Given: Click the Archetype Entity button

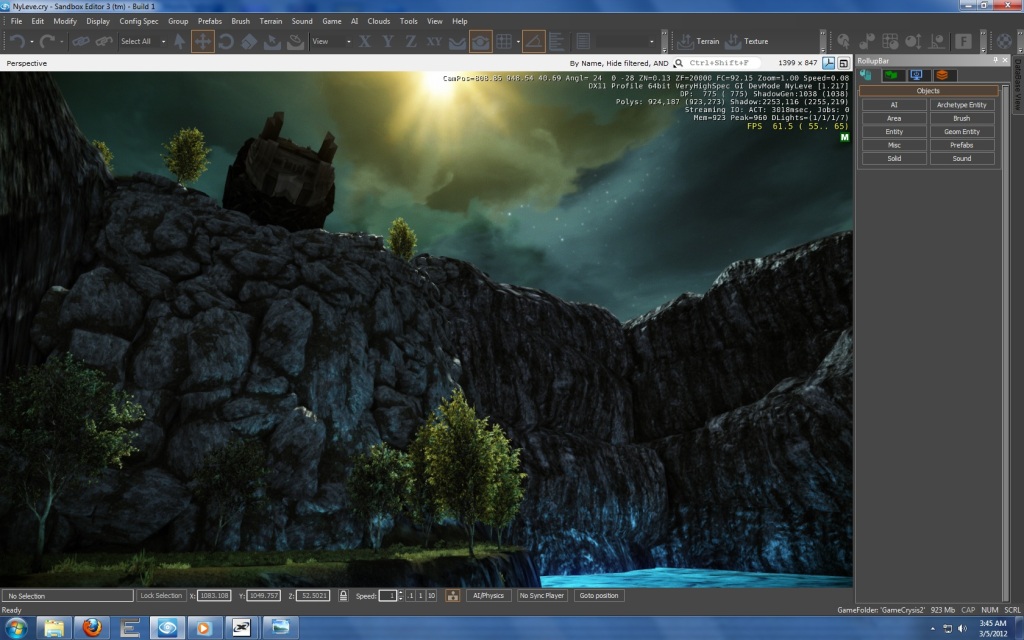Looking at the screenshot, I should (x=961, y=105).
